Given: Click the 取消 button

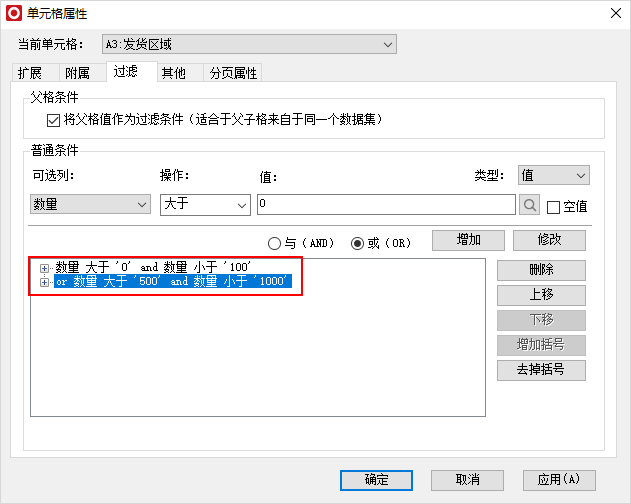Looking at the screenshot, I should (x=467, y=480).
